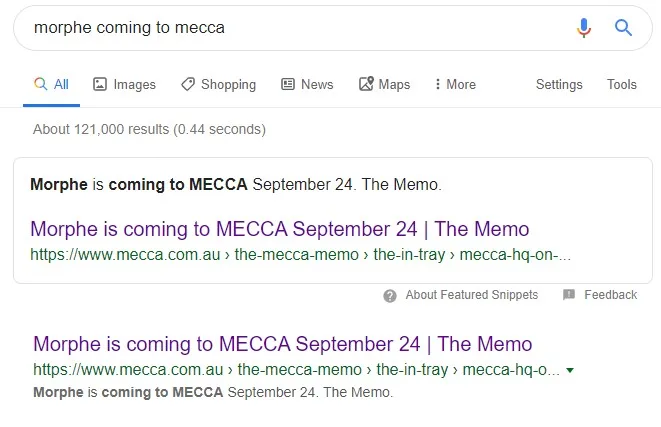Screen dimensions: 661x427
Task: Click the About Featured Snippets link
Action: [471, 295]
